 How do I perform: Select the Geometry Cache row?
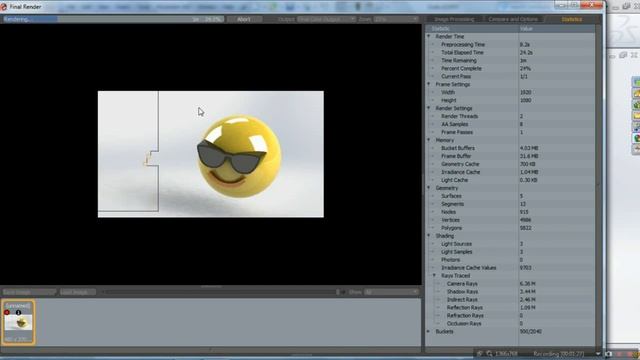tap(510, 164)
